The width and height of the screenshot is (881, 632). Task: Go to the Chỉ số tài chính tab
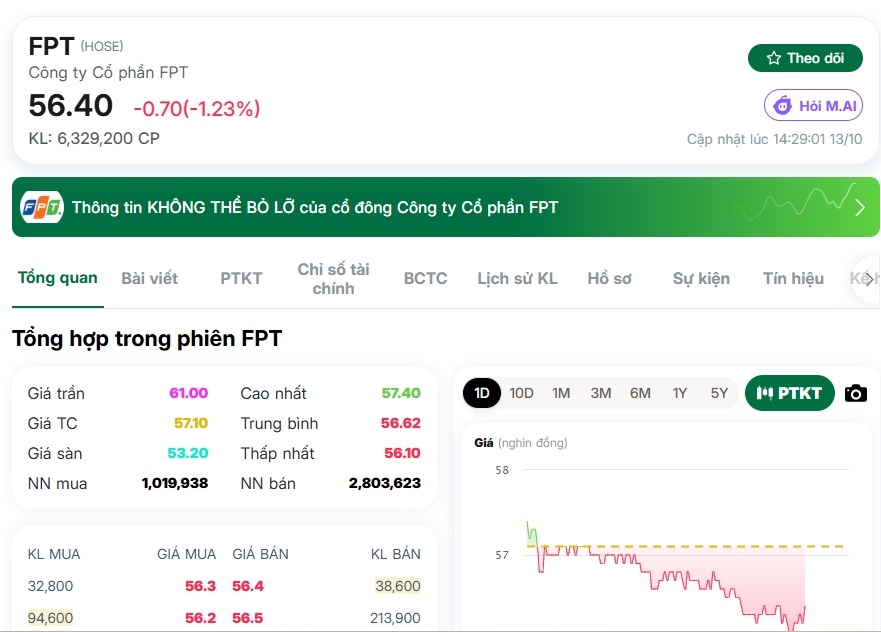333,279
